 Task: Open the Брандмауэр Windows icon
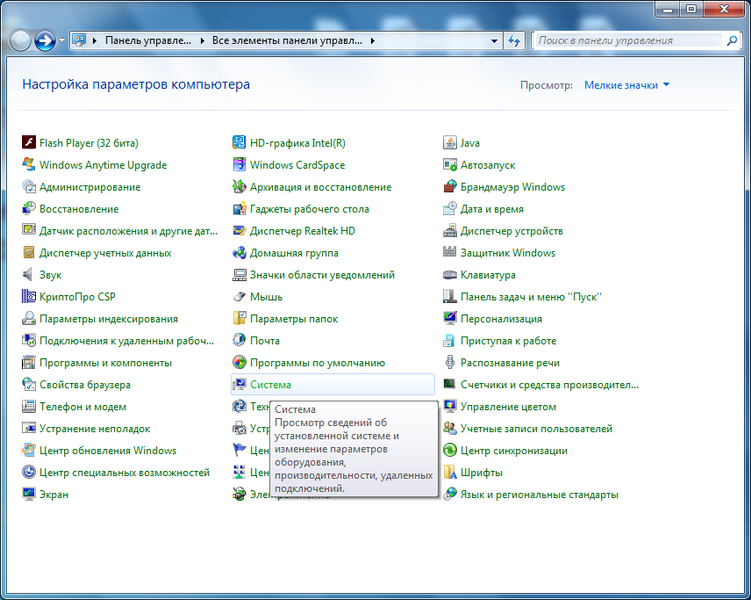click(450, 186)
